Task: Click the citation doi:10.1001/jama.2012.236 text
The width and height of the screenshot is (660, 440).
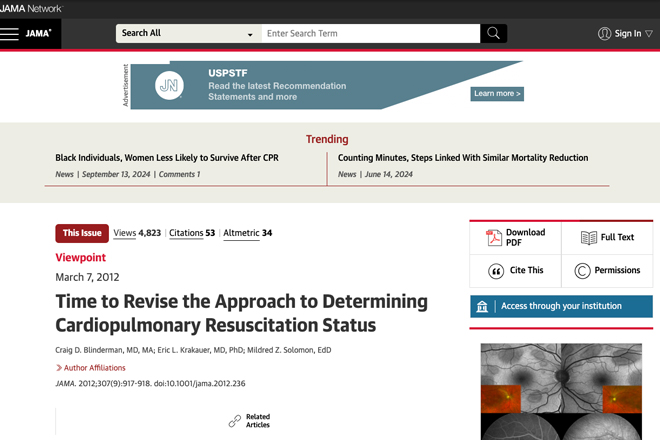Action: tap(200, 384)
